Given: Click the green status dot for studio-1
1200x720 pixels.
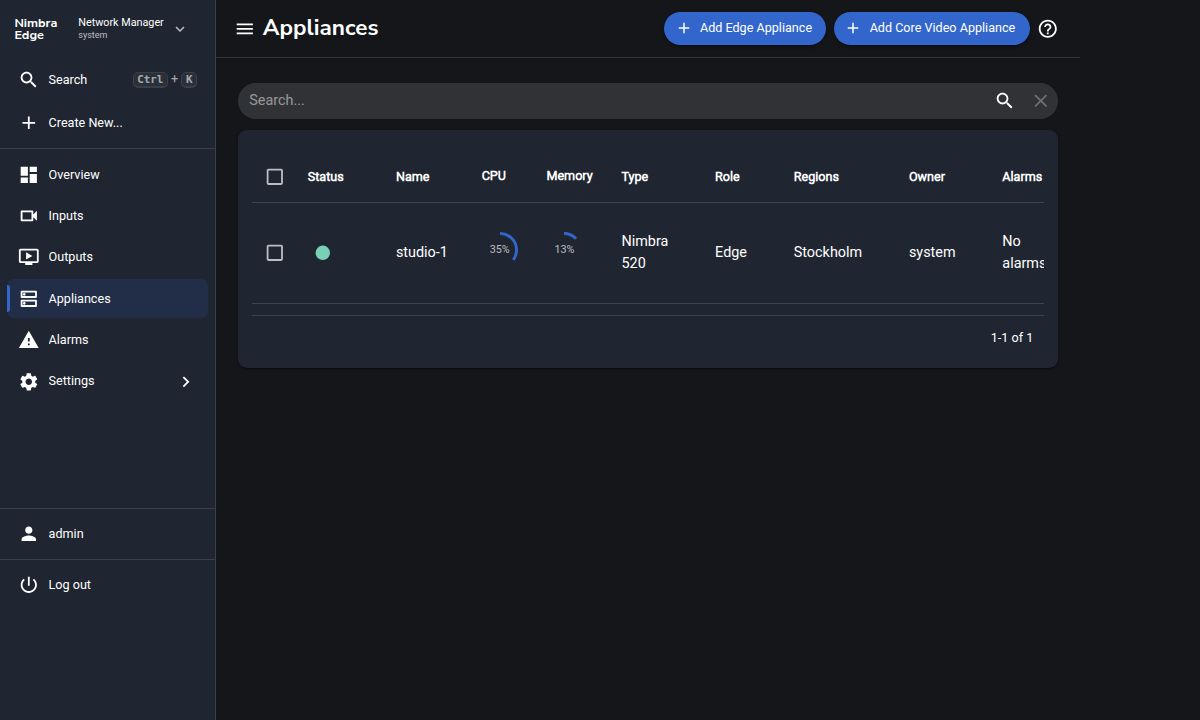Looking at the screenshot, I should pos(323,253).
